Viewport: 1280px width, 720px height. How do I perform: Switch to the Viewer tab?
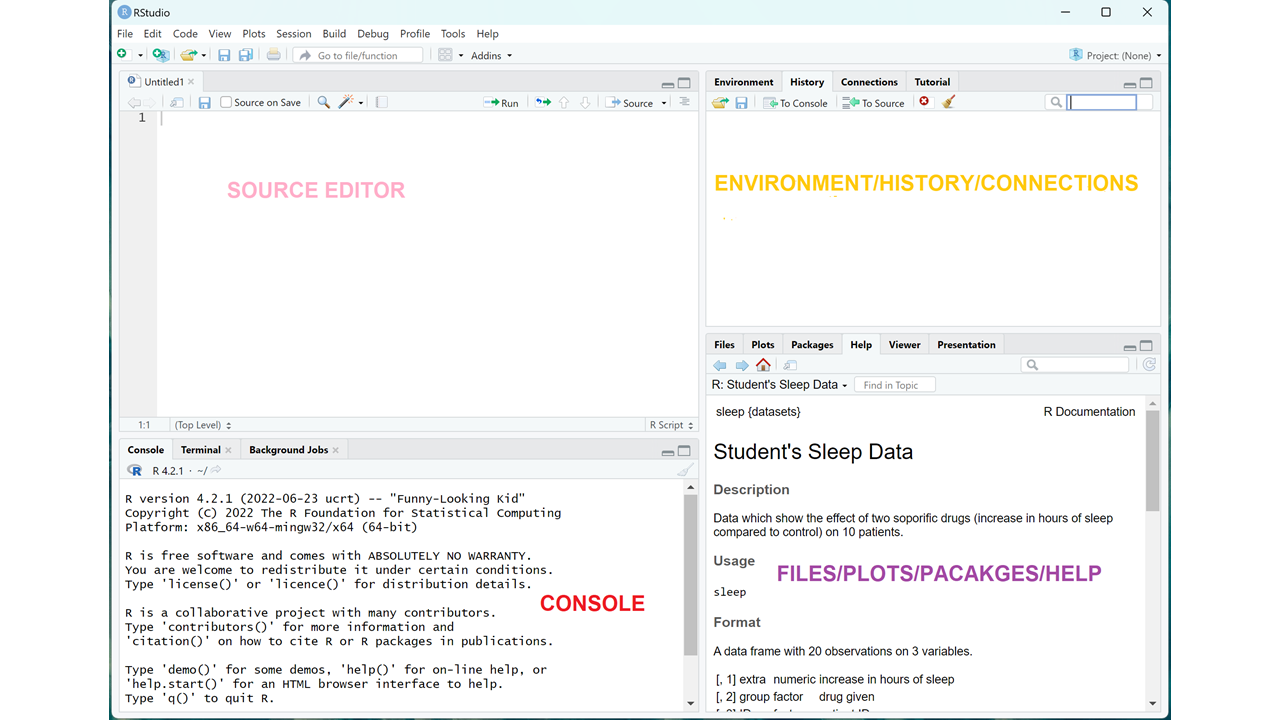pos(904,344)
